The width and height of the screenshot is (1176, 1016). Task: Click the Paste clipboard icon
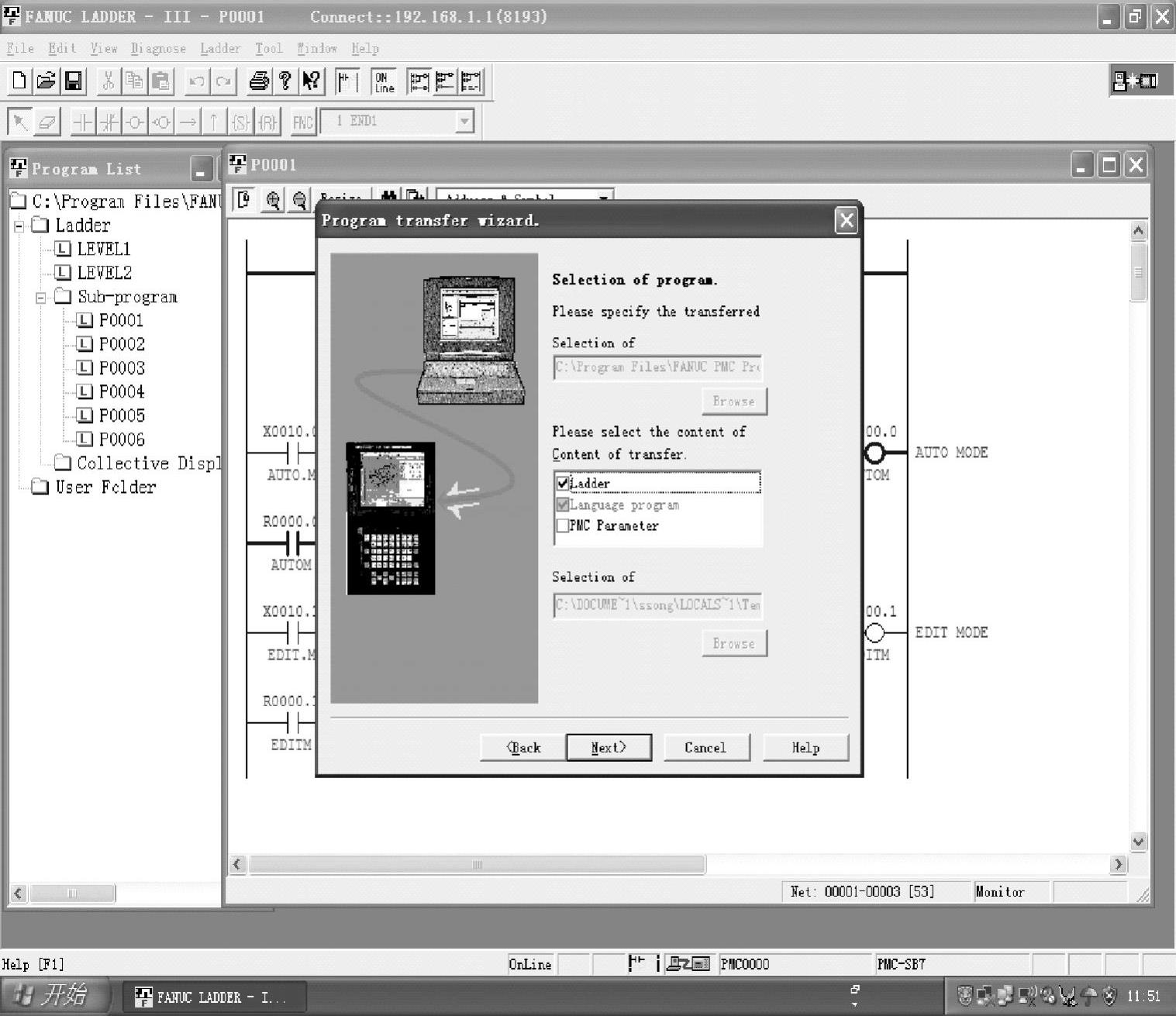(x=160, y=81)
